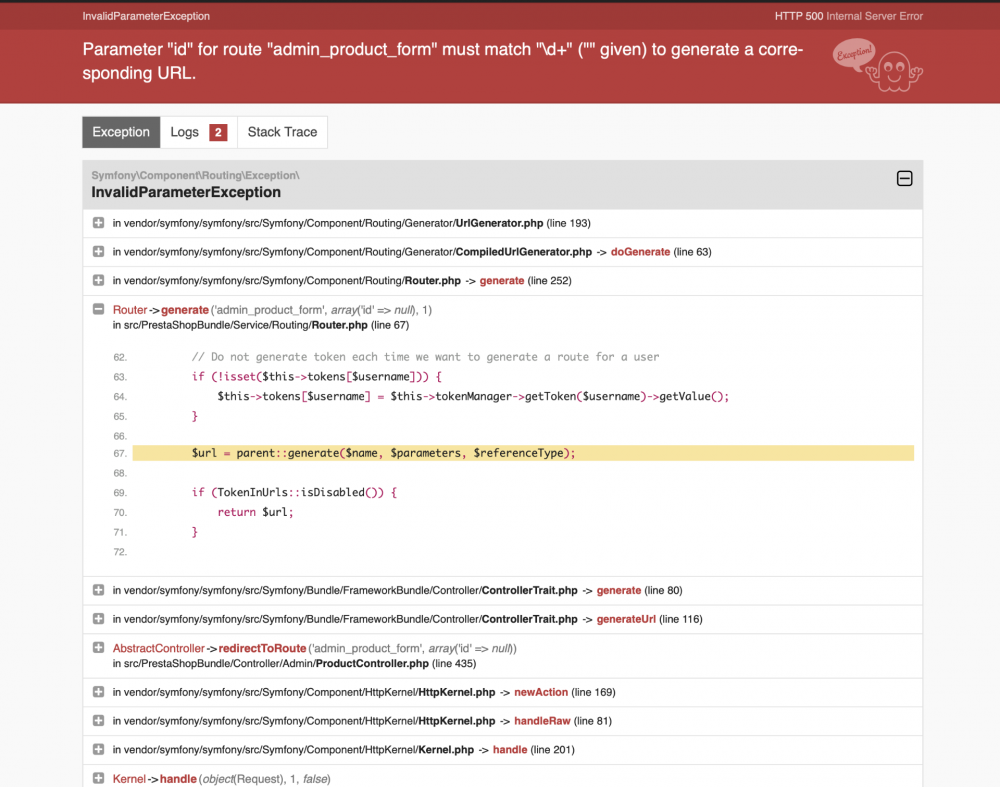This screenshot has height=787, width=1000.
Task: Expand the AbstractController redirectToRoute frame
Action: click(97, 648)
